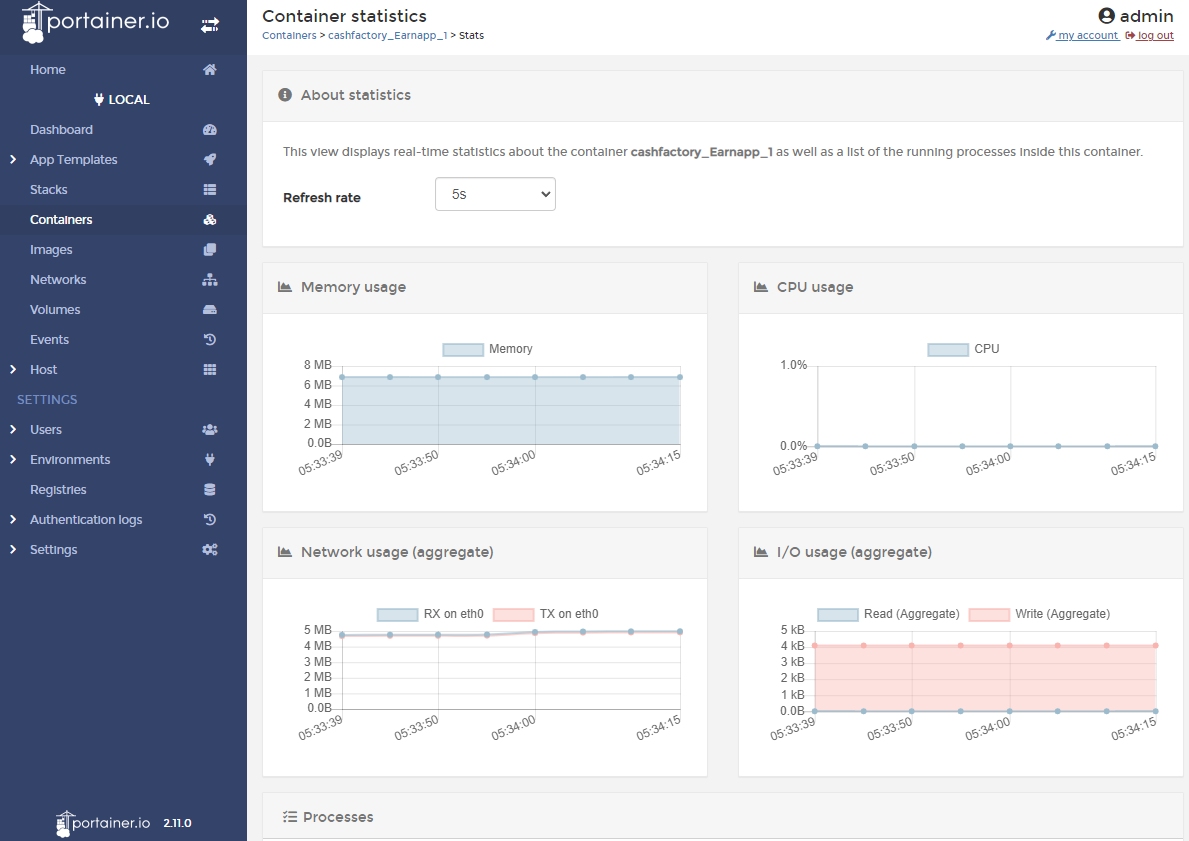Click the Home house icon
The image size is (1189, 841).
[x=210, y=70]
